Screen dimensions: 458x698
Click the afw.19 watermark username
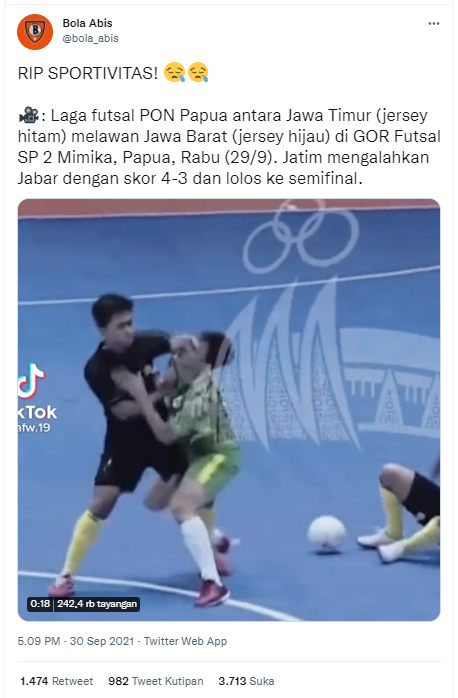(x=35, y=428)
